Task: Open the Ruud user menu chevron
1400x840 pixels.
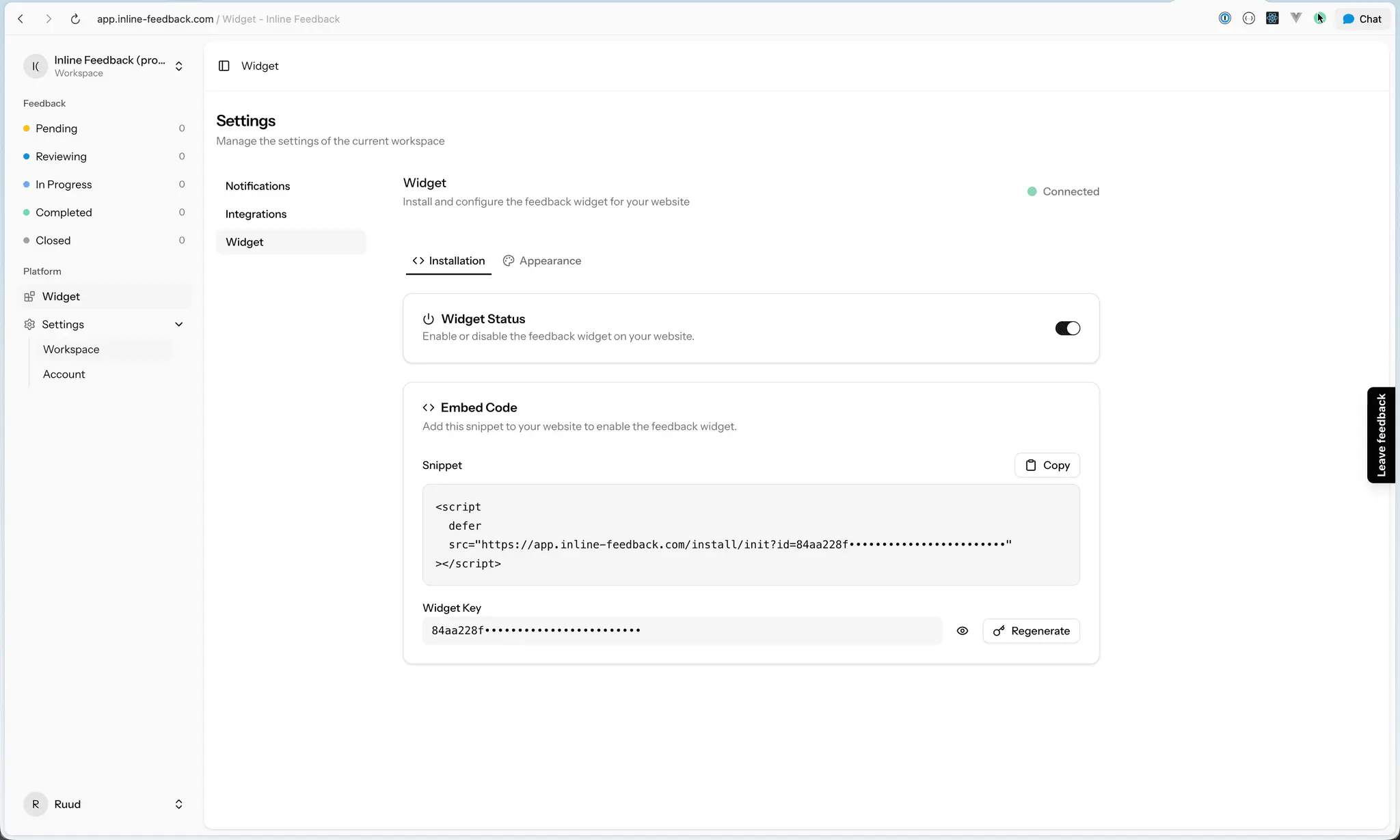Action: pyautogui.click(x=179, y=804)
